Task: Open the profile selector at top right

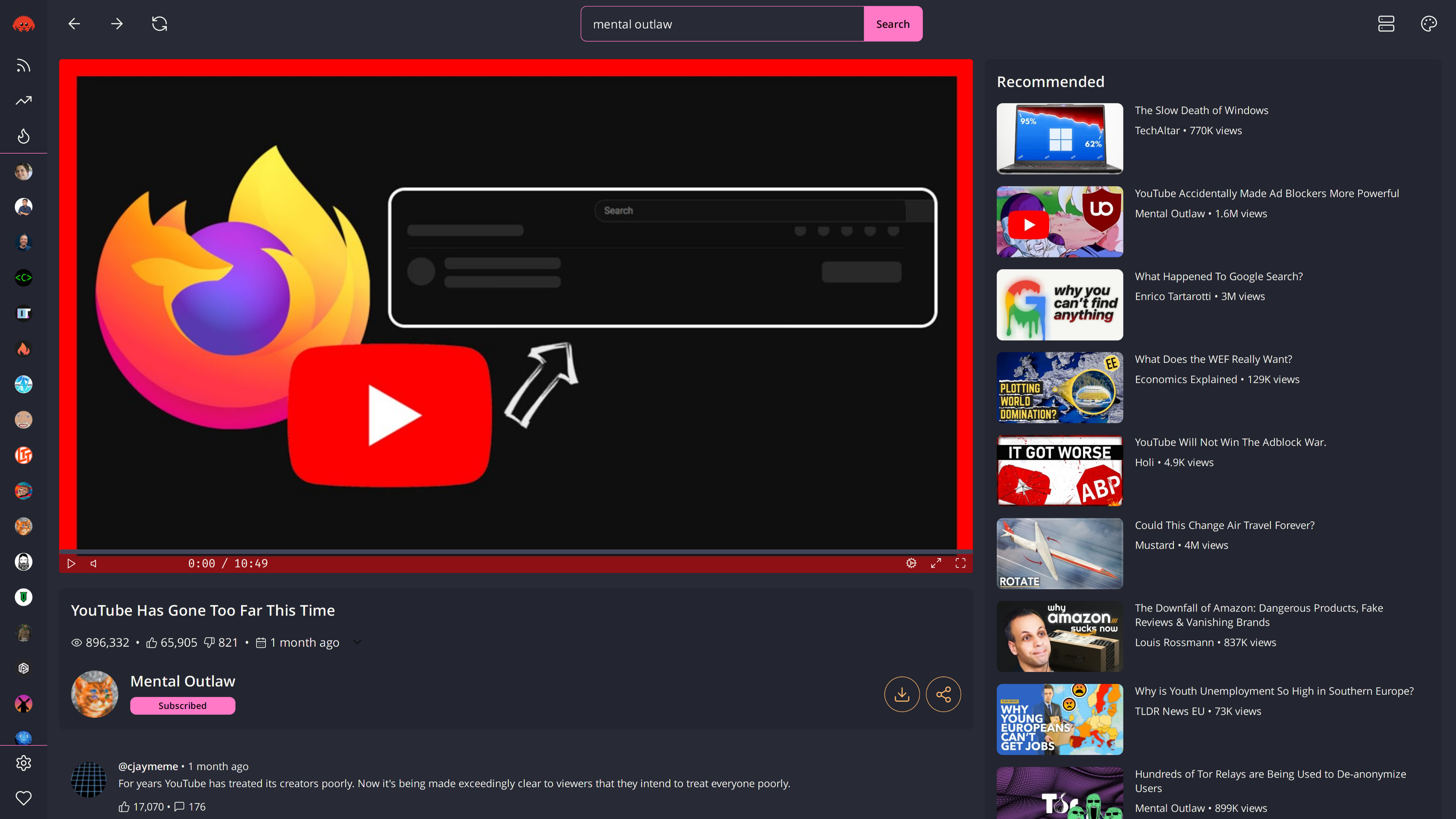Action: click(1386, 24)
